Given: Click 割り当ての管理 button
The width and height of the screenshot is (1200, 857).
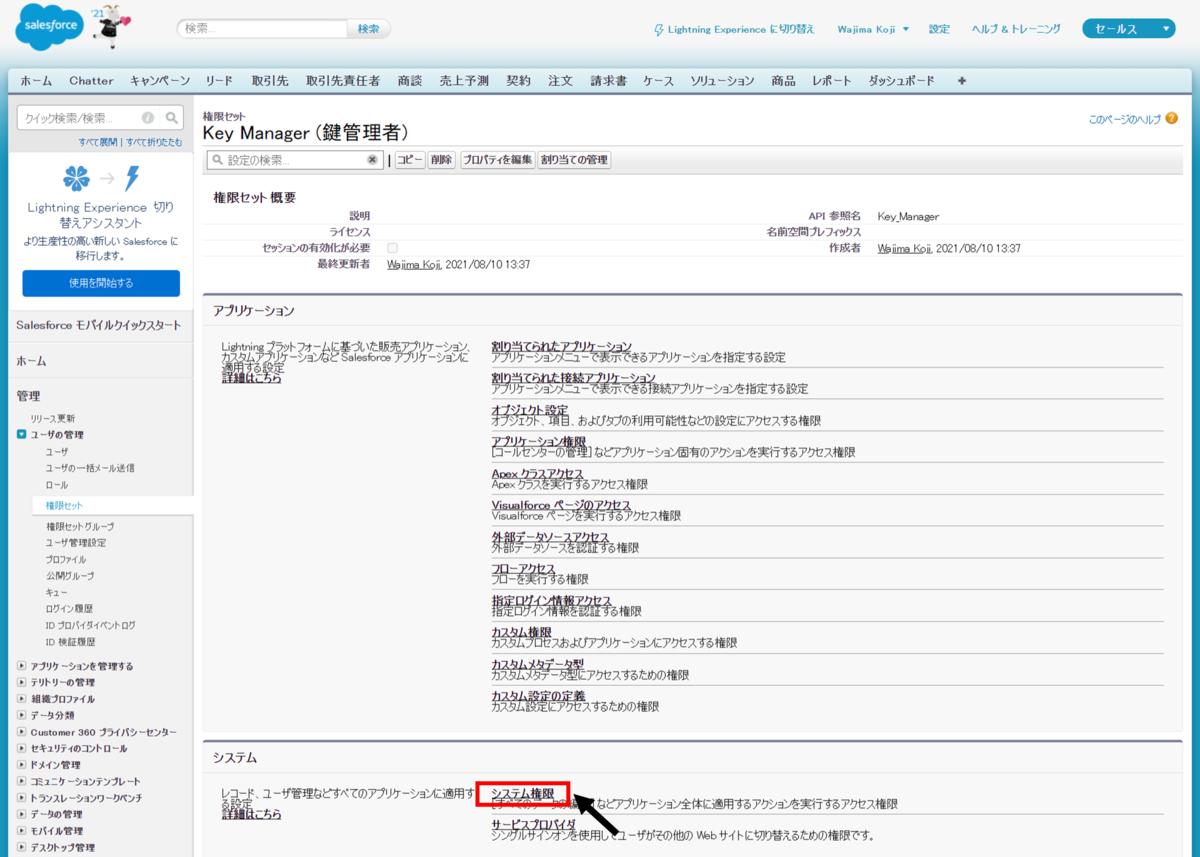Looking at the screenshot, I should [x=574, y=160].
